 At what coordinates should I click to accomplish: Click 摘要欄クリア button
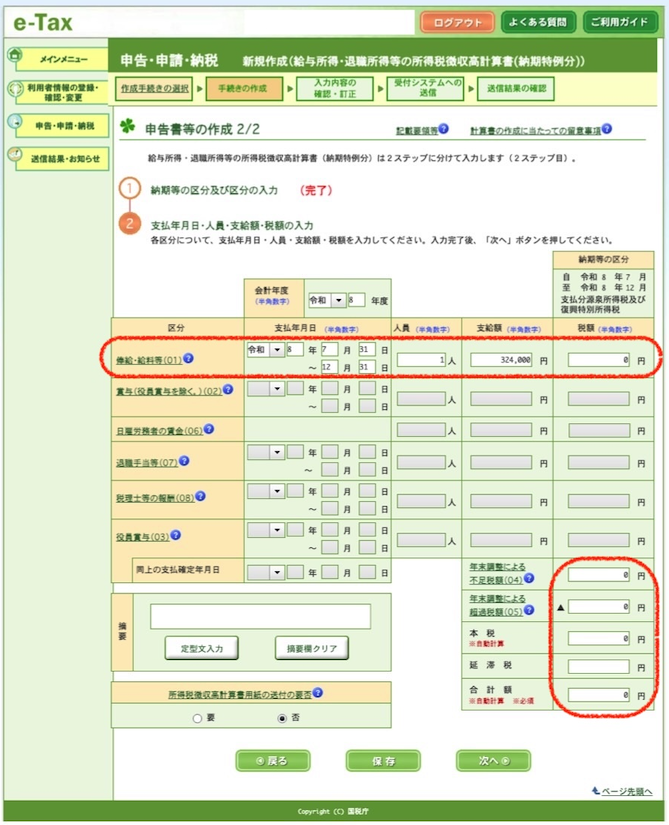pos(311,648)
